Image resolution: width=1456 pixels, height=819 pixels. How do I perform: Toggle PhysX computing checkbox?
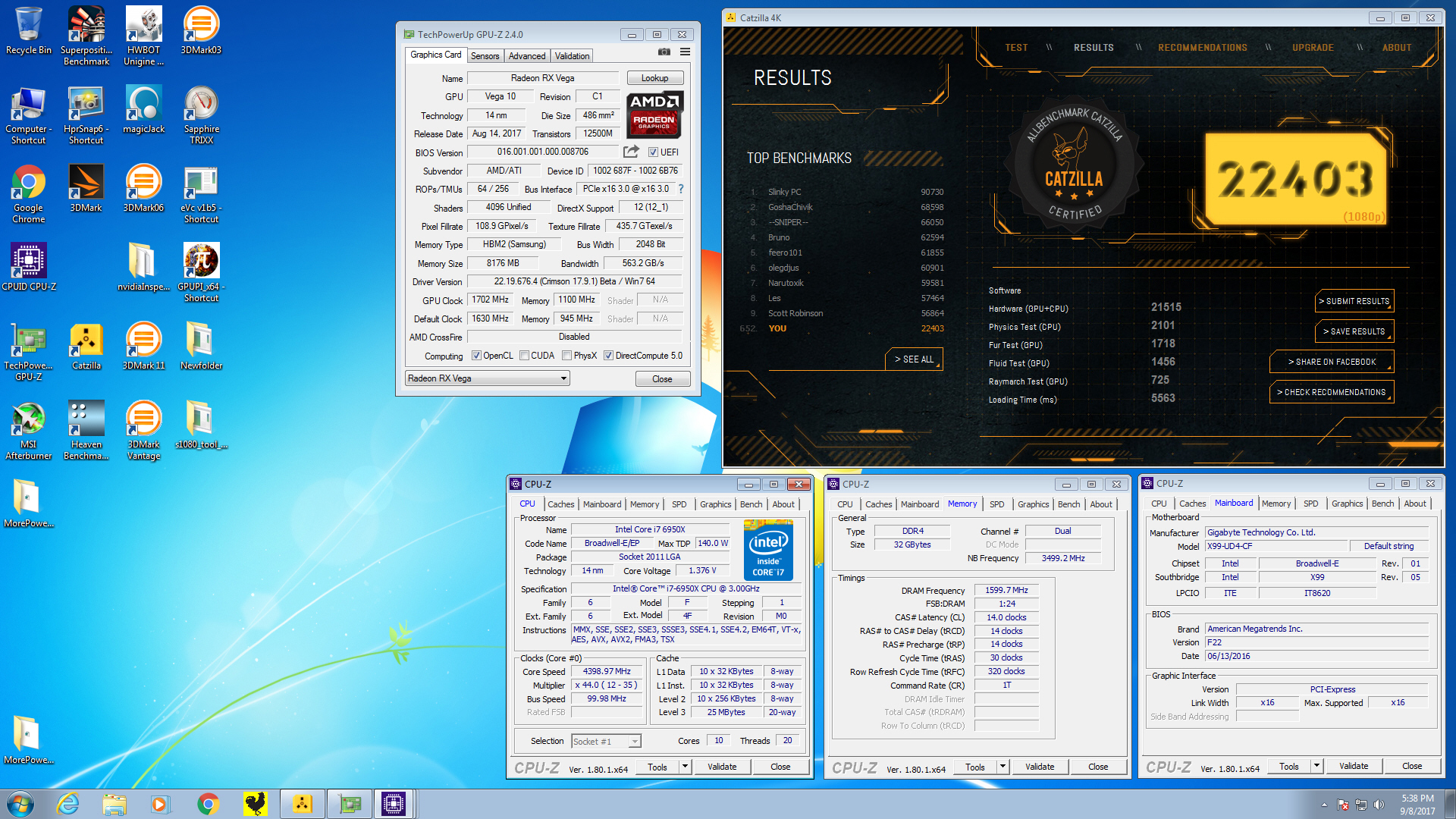pyautogui.click(x=566, y=356)
